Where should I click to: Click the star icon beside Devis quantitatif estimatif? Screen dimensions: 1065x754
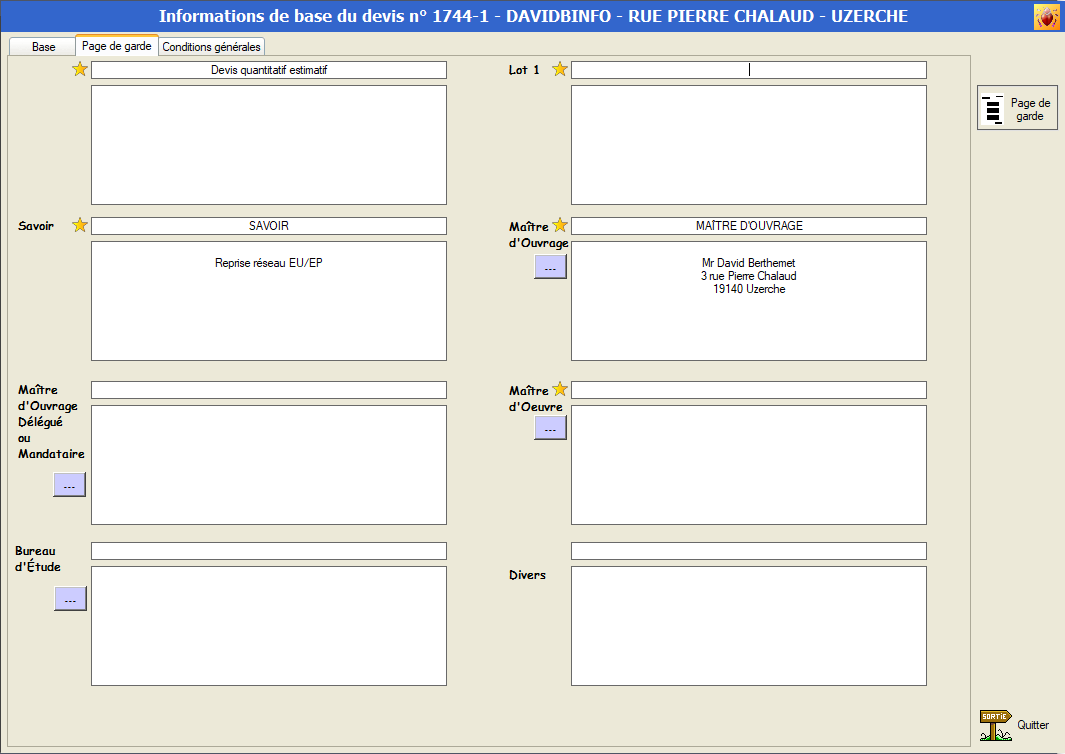80,69
